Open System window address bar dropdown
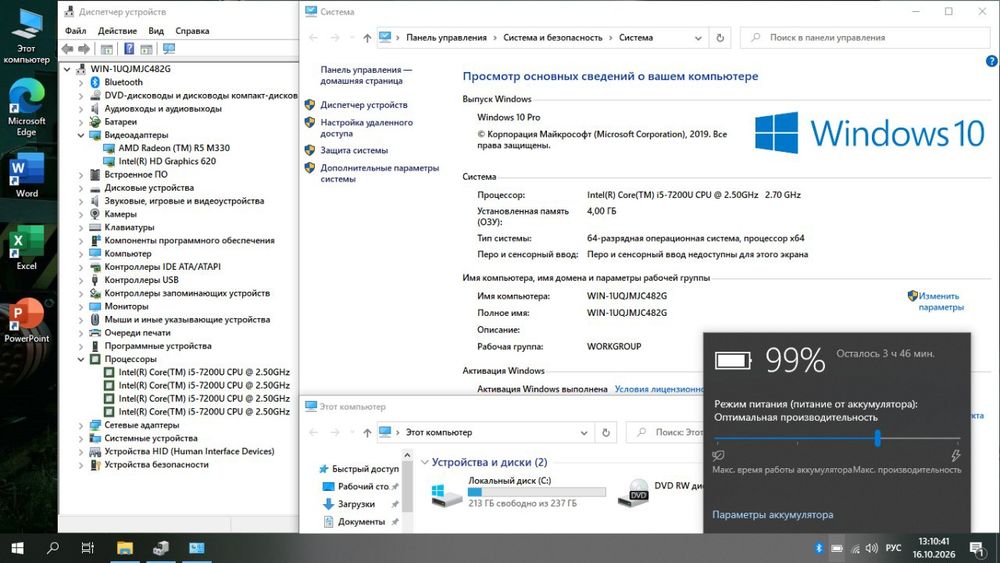Screen dimensions: 1000x563 coord(698,38)
